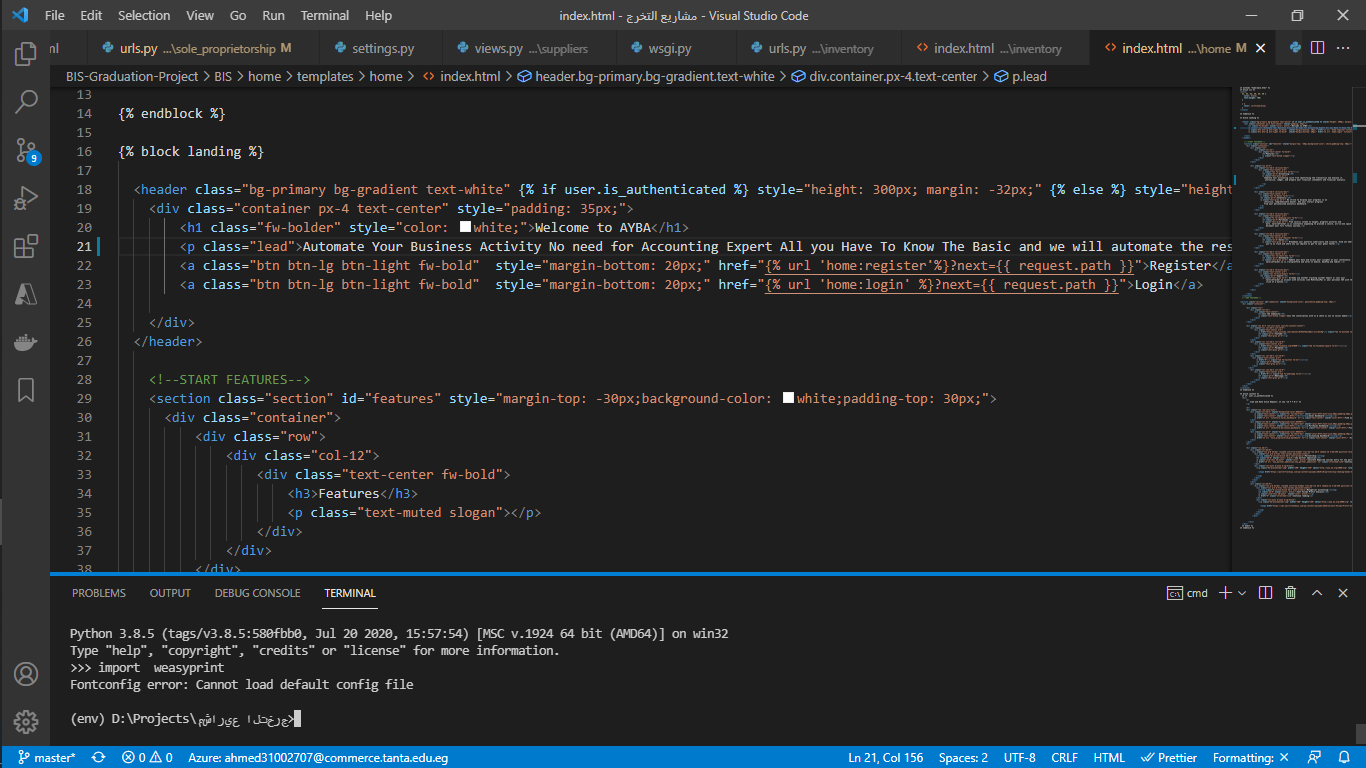The width and height of the screenshot is (1366, 768).
Task: Show the Explorer in the activity bar
Action: pyautogui.click(x=25, y=55)
